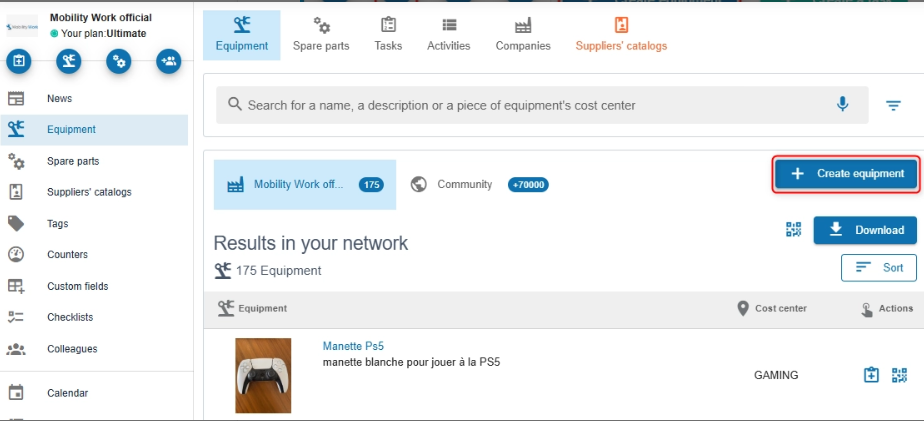This screenshot has height=421, width=924.
Task: Open the Manette Ps5 equipment link
Action: tap(354, 346)
